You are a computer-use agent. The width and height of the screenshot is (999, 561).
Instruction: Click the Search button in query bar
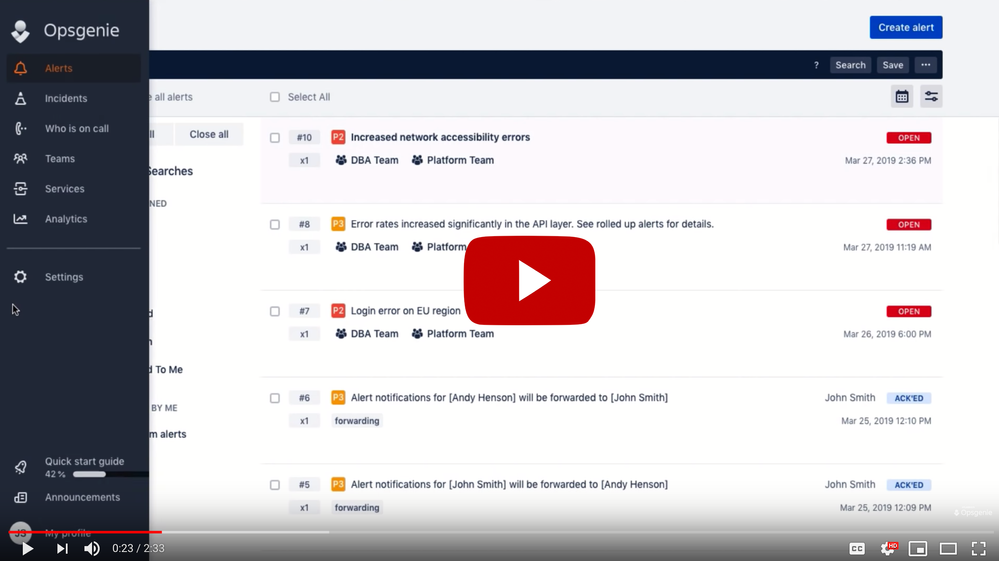click(850, 65)
